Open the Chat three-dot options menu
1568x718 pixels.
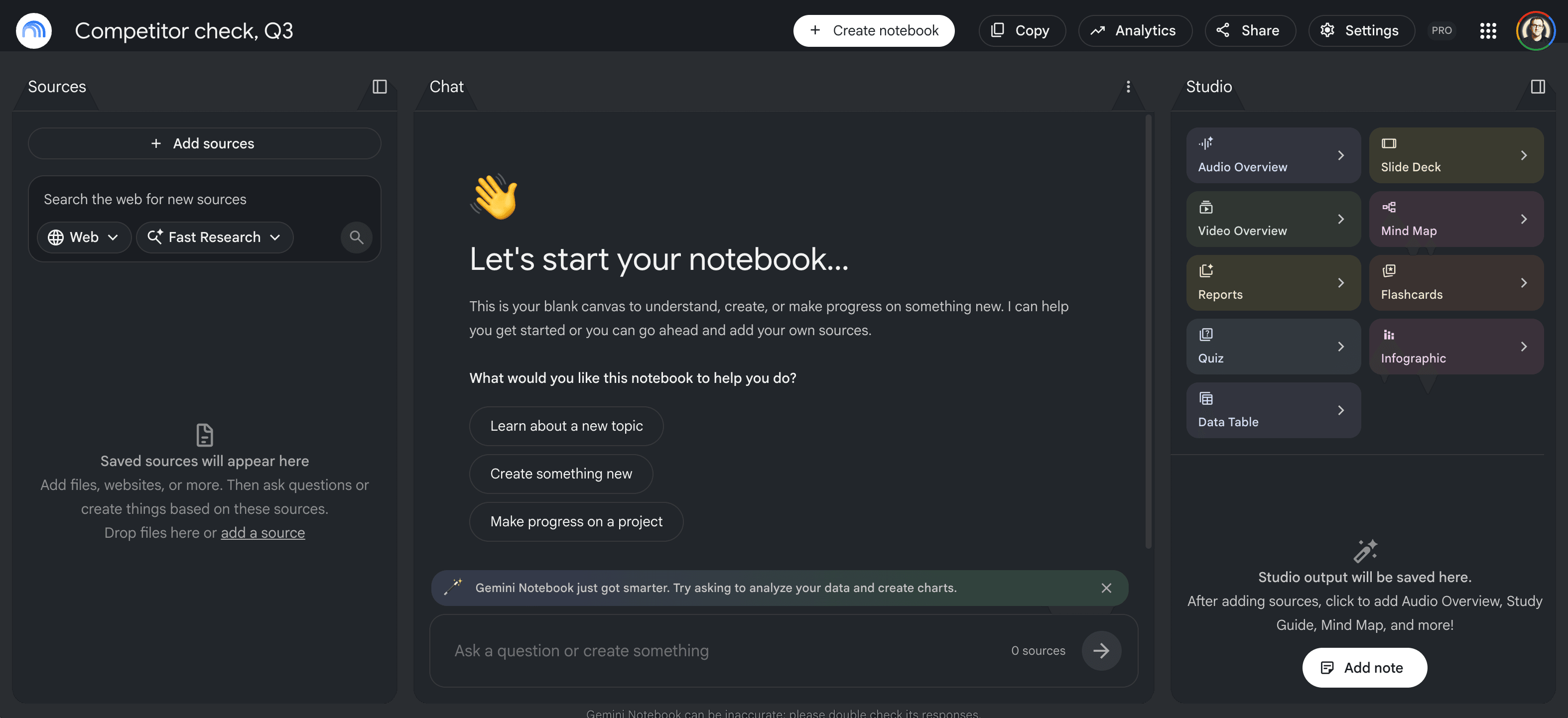pyautogui.click(x=1128, y=87)
